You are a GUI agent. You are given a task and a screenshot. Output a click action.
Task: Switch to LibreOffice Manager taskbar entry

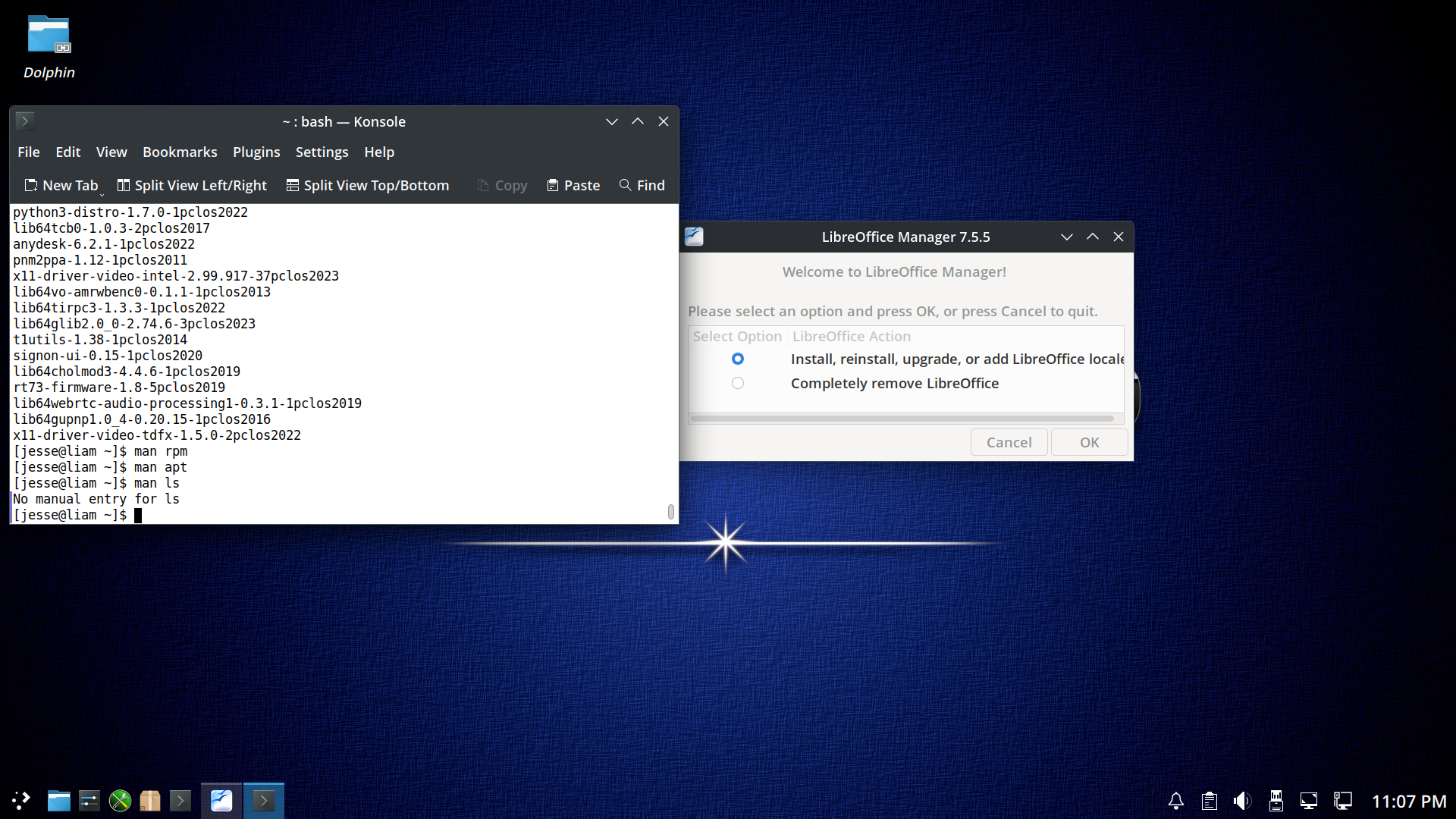(x=221, y=801)
